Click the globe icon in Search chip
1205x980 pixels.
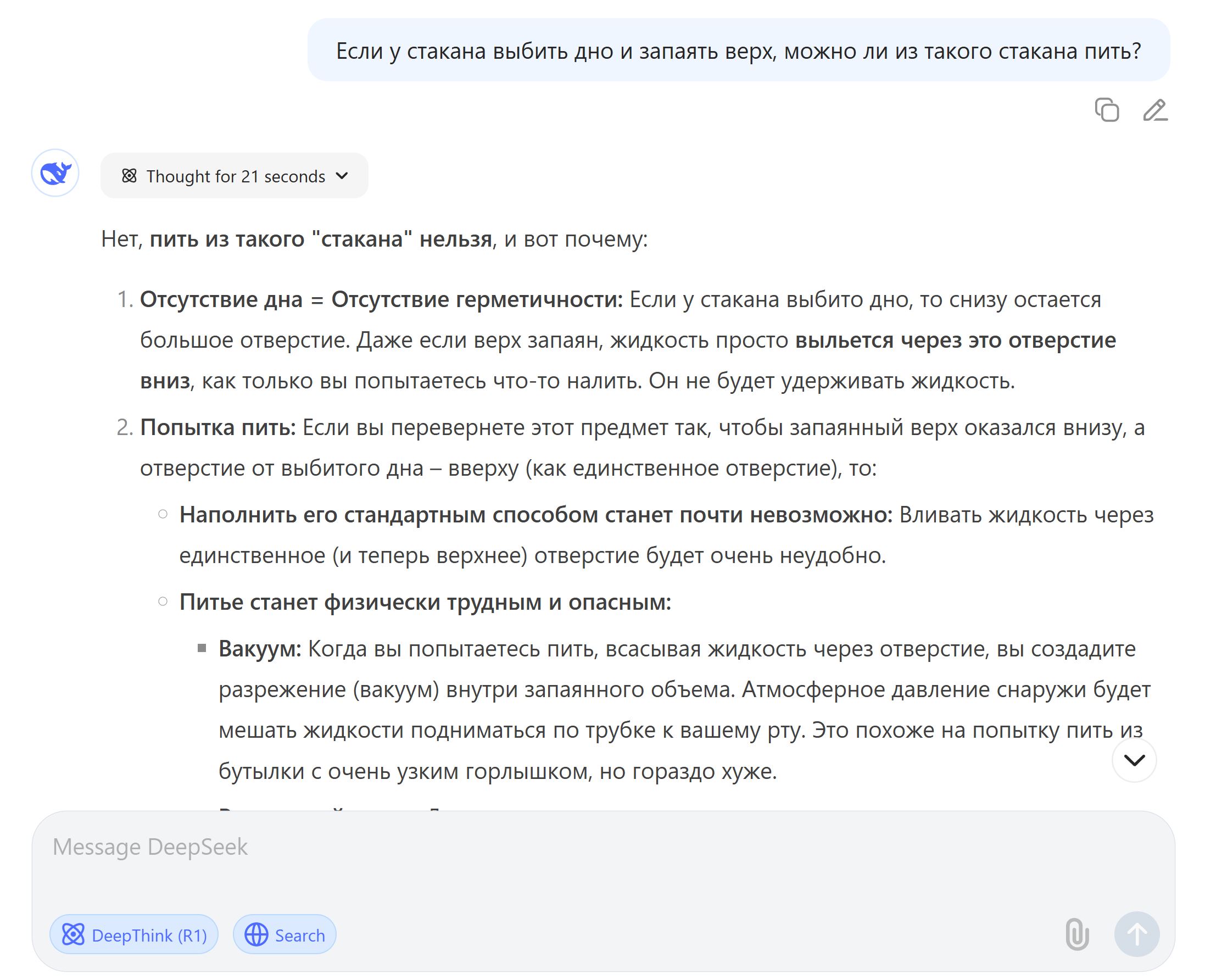(x=256, y=935)
